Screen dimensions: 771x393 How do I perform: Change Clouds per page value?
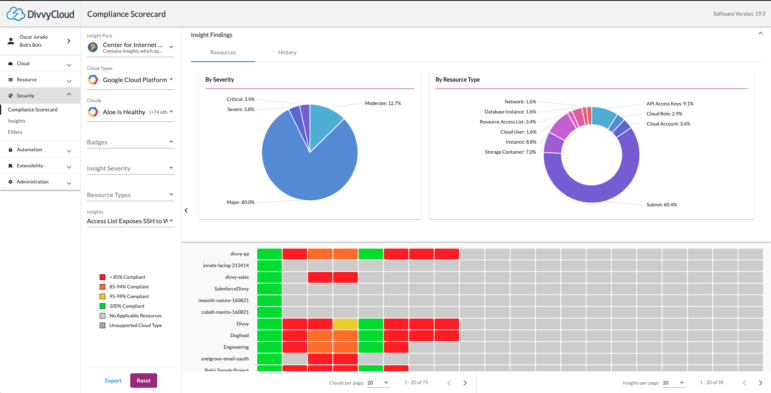pyautogui.click(x=378, y=383)
